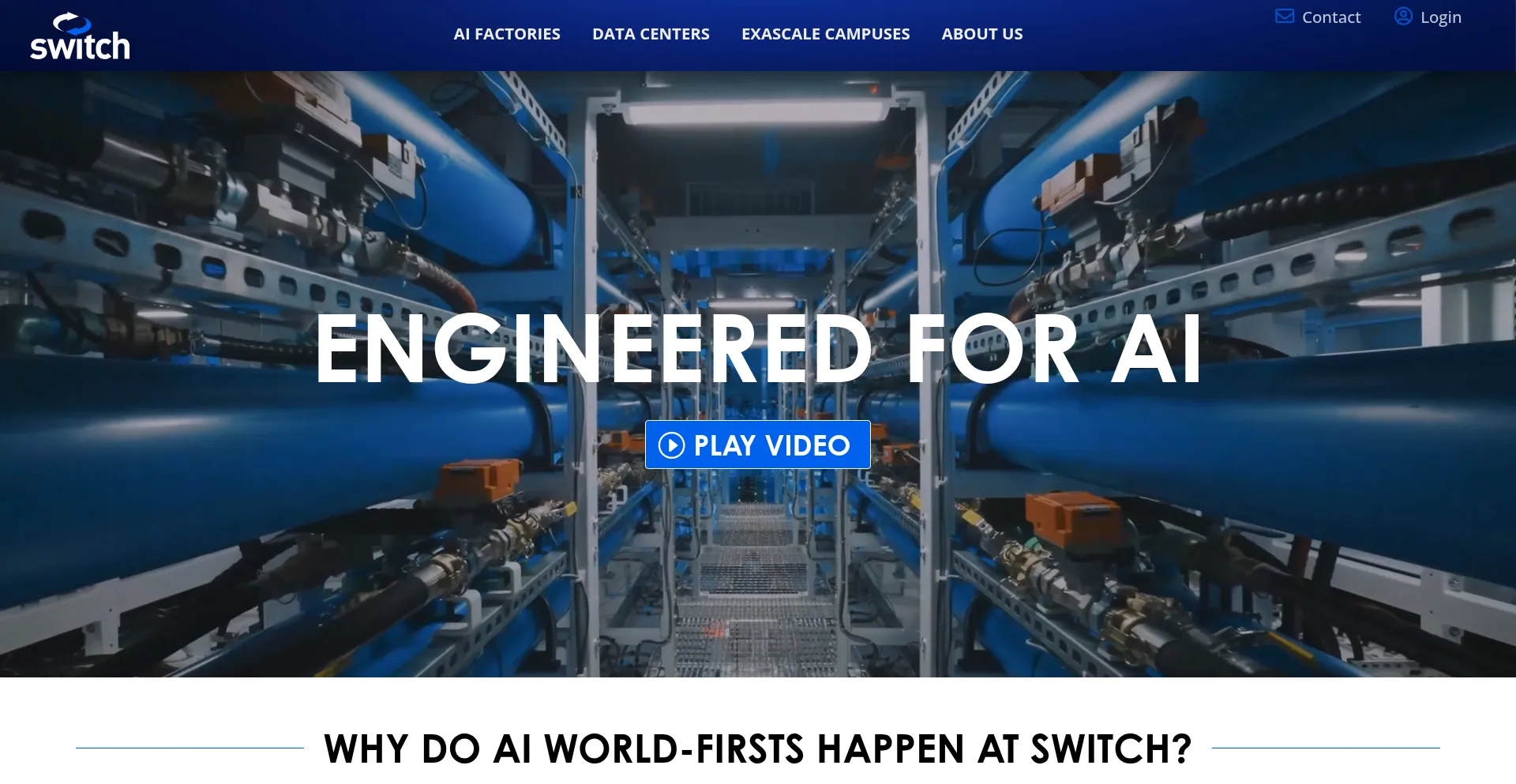Open the Contact page via its mail icon
1516x784 pixels.
(x=1284, y=15)
